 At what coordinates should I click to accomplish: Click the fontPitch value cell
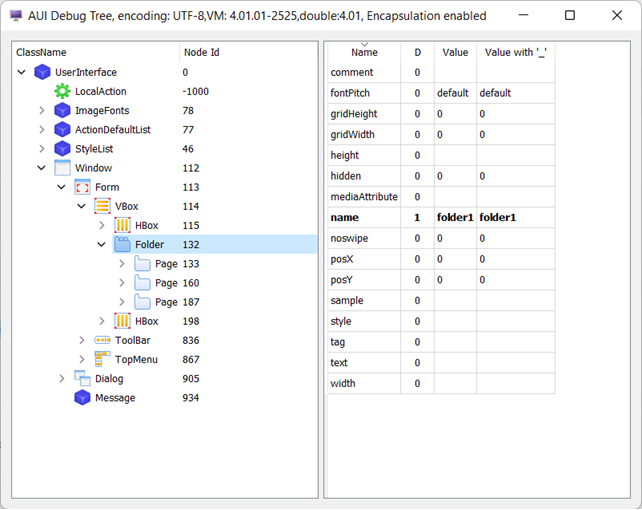[x=453, y=93]
